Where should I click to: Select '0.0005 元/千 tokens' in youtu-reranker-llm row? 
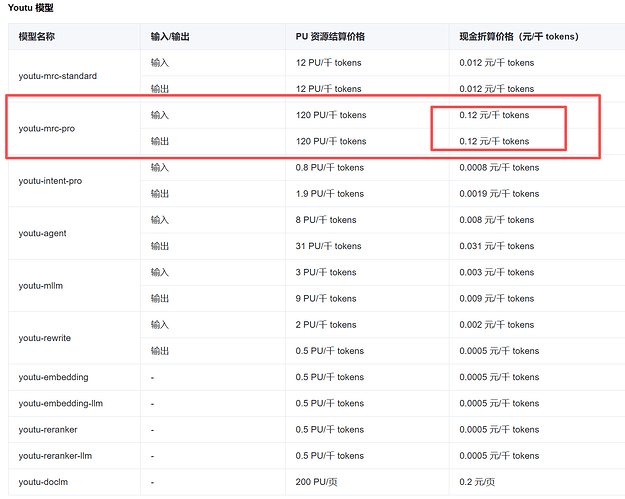[x=499, y=456]
